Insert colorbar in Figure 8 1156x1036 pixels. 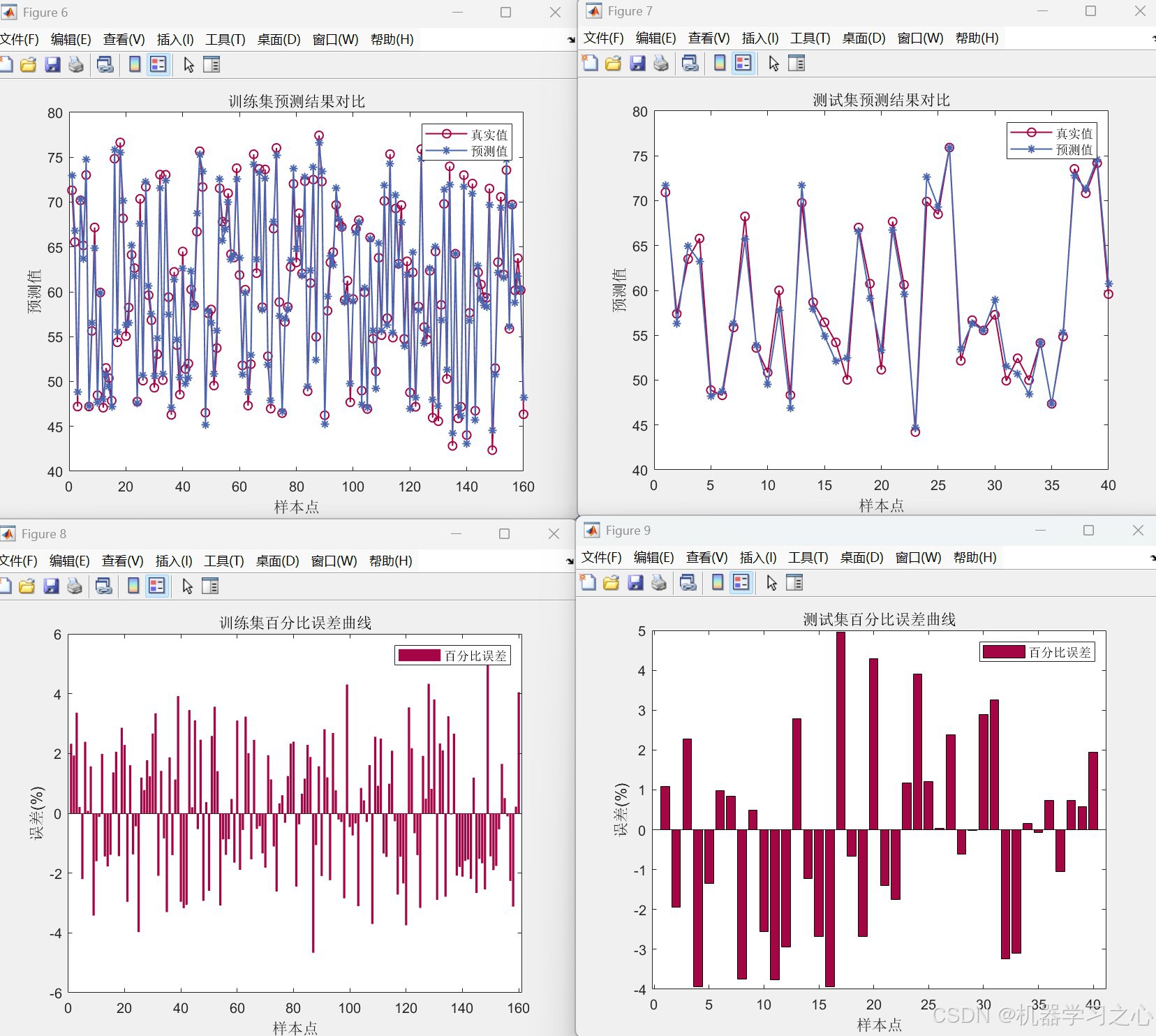point(134,586)
